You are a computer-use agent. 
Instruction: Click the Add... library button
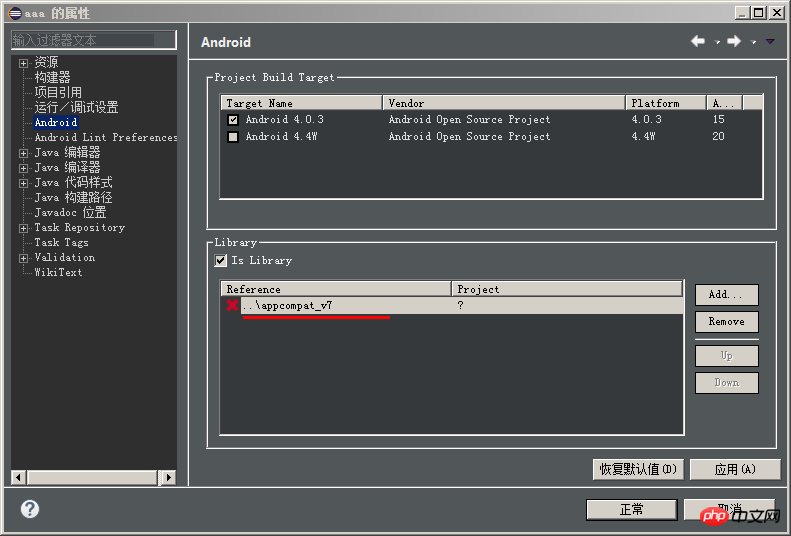(726, 295)
